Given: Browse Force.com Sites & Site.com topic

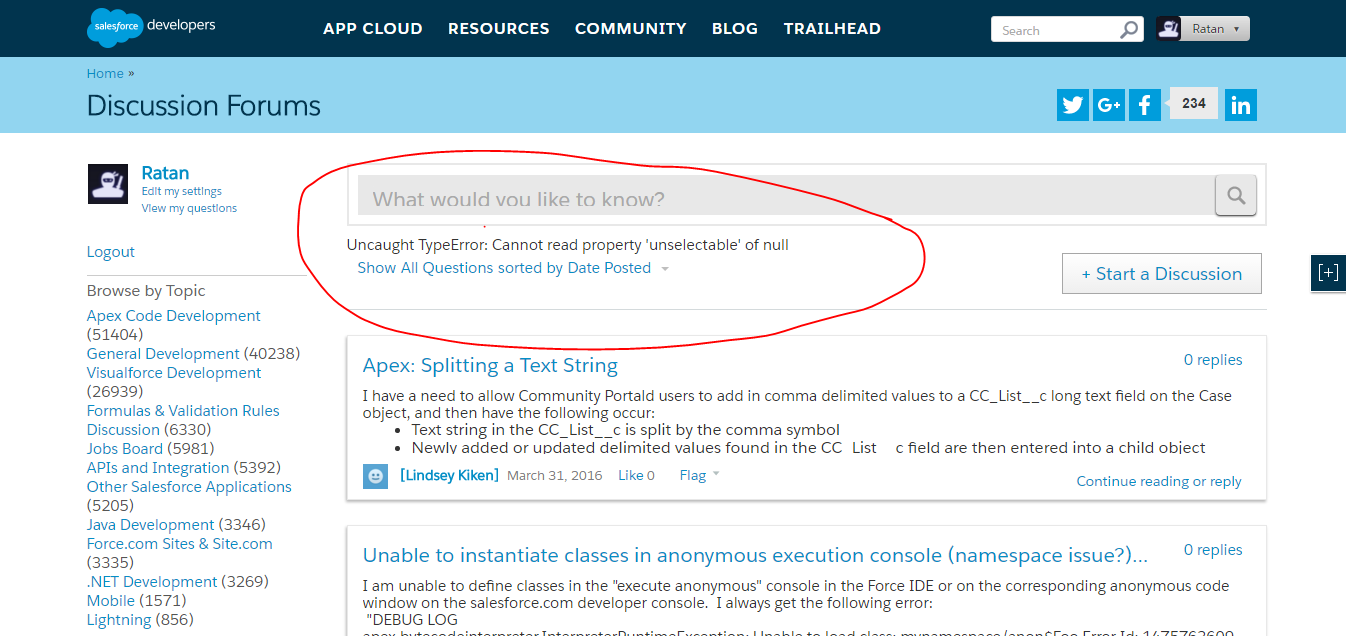Looking at the screenshot, I should [180, 544].
